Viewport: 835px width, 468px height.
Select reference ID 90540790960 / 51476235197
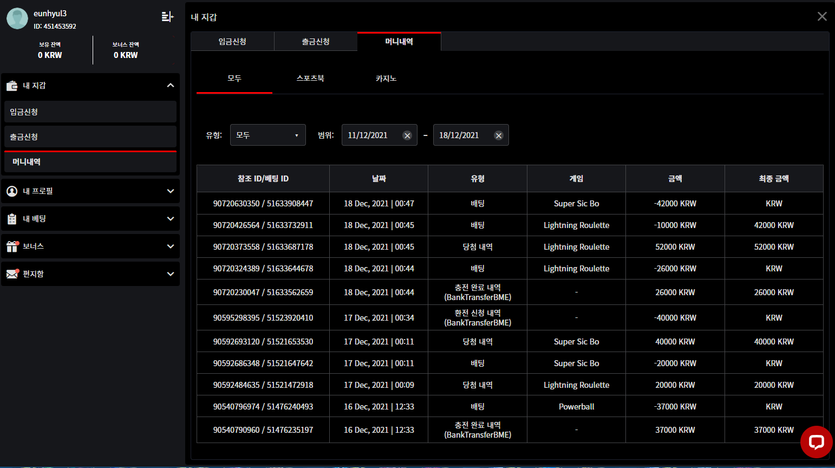click(263, 430)
